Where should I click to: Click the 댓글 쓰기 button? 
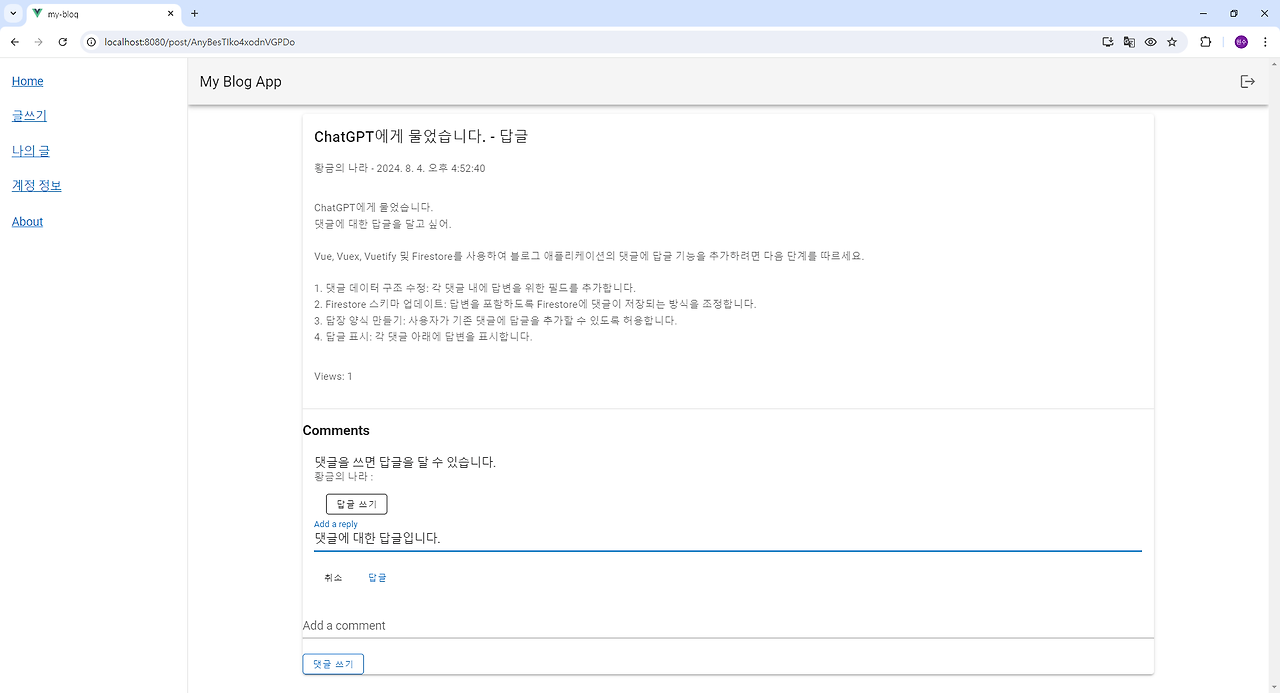333,664
